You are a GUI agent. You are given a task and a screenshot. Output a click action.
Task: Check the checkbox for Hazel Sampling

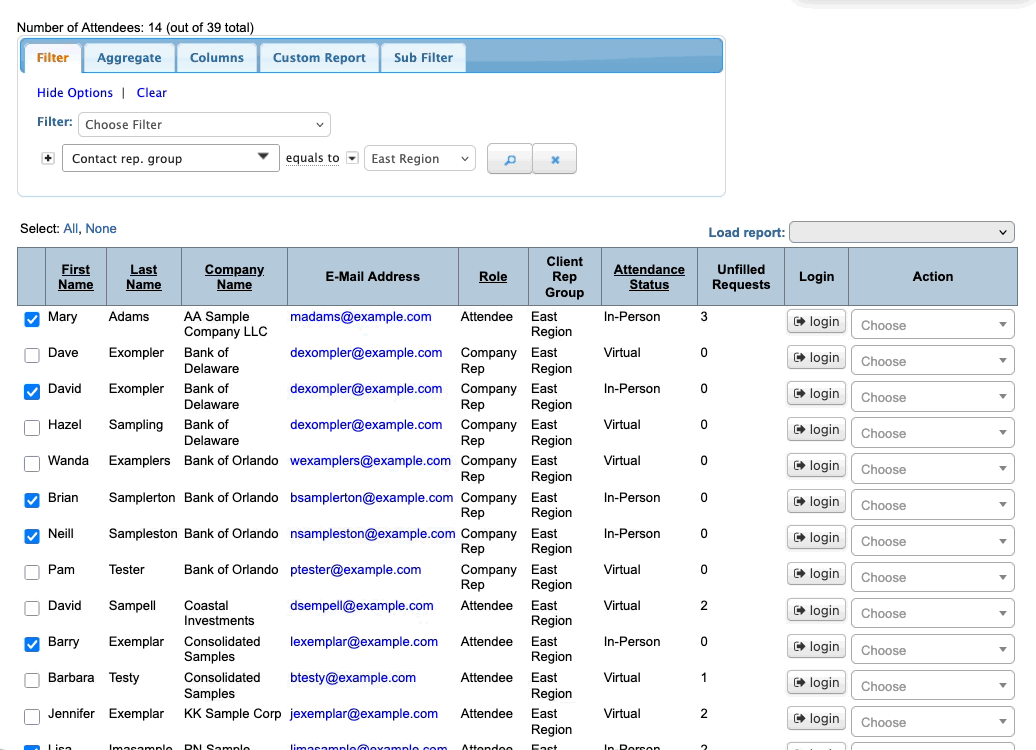[32, 428]
